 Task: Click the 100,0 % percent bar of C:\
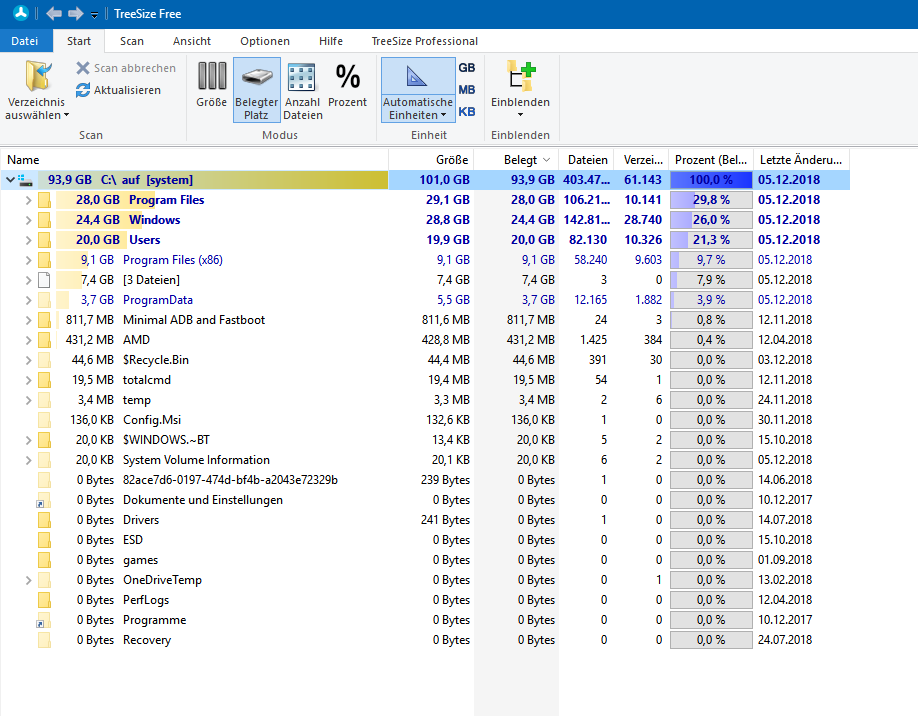click(x=710, y=180)
